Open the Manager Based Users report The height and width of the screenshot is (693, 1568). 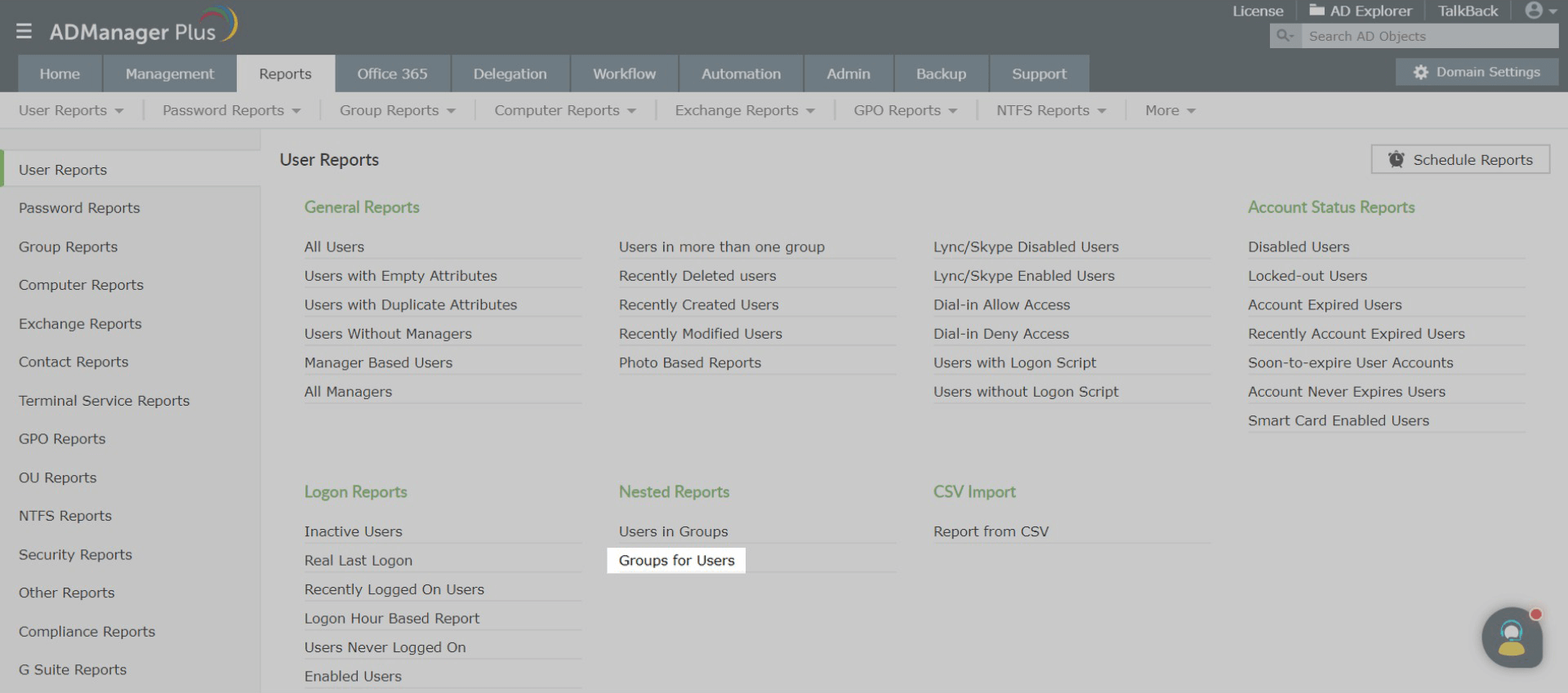point(378,362)
